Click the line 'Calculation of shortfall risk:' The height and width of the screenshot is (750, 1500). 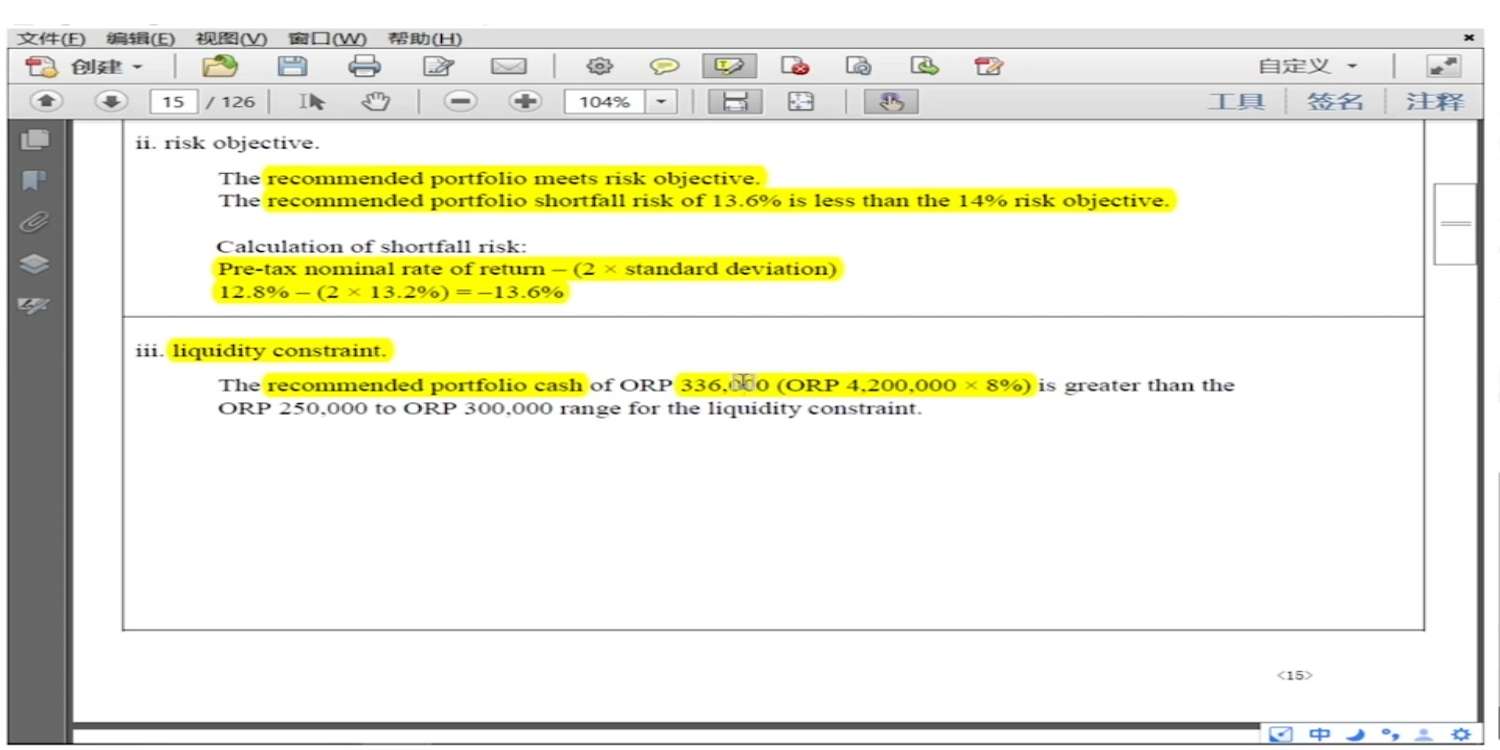[x=371, y=247]
